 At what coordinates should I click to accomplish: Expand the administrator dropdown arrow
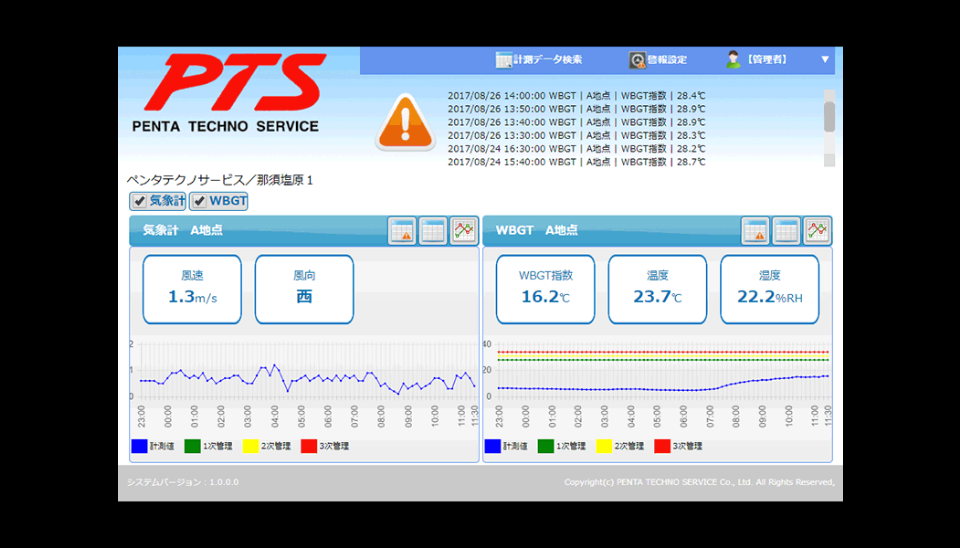825,59
